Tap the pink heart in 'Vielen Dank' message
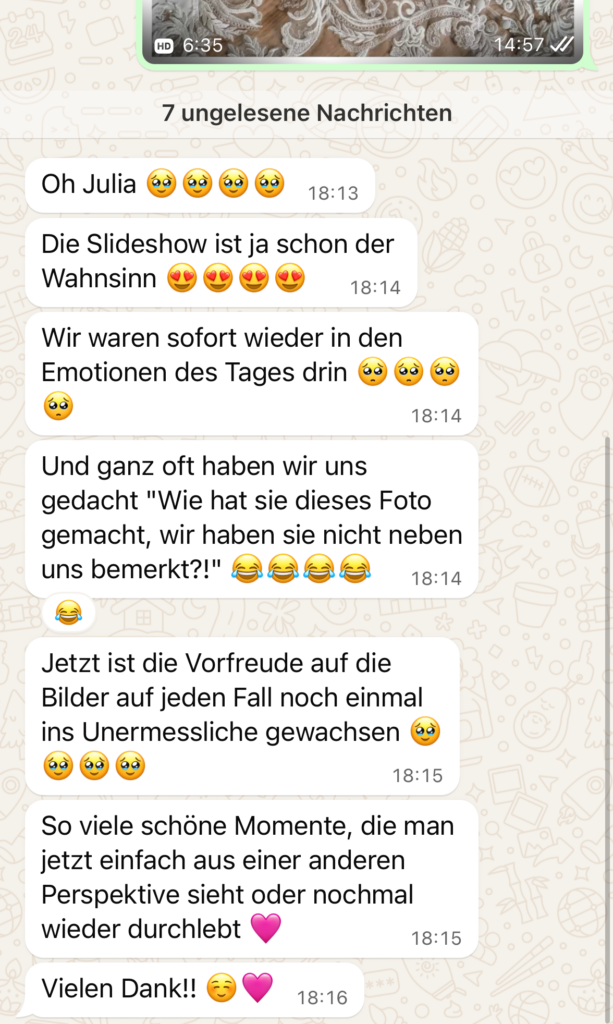Image resolution: width=613 pixels, height=1024 pixels. (257, 988)
